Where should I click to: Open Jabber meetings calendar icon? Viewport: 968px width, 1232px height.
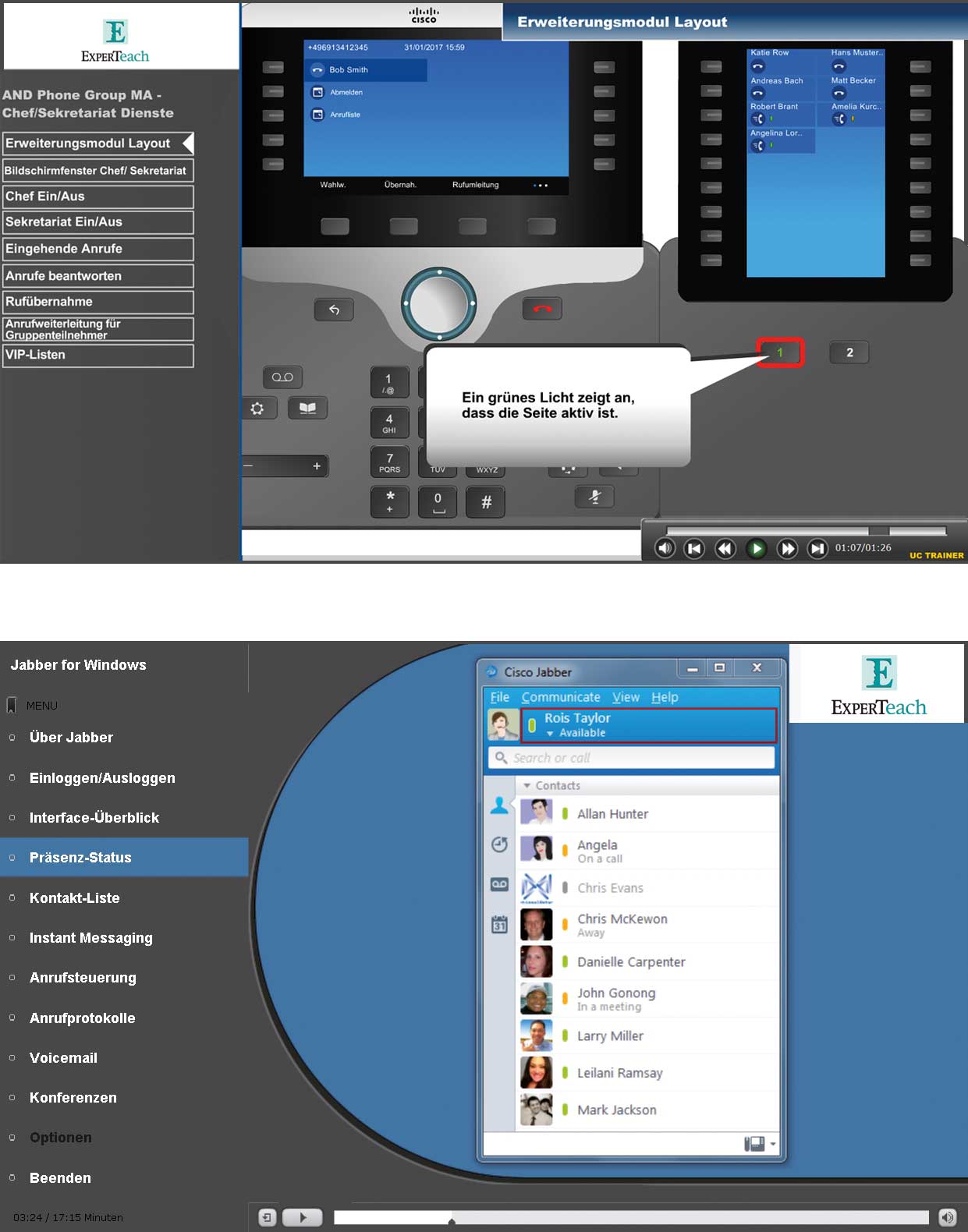499,923
